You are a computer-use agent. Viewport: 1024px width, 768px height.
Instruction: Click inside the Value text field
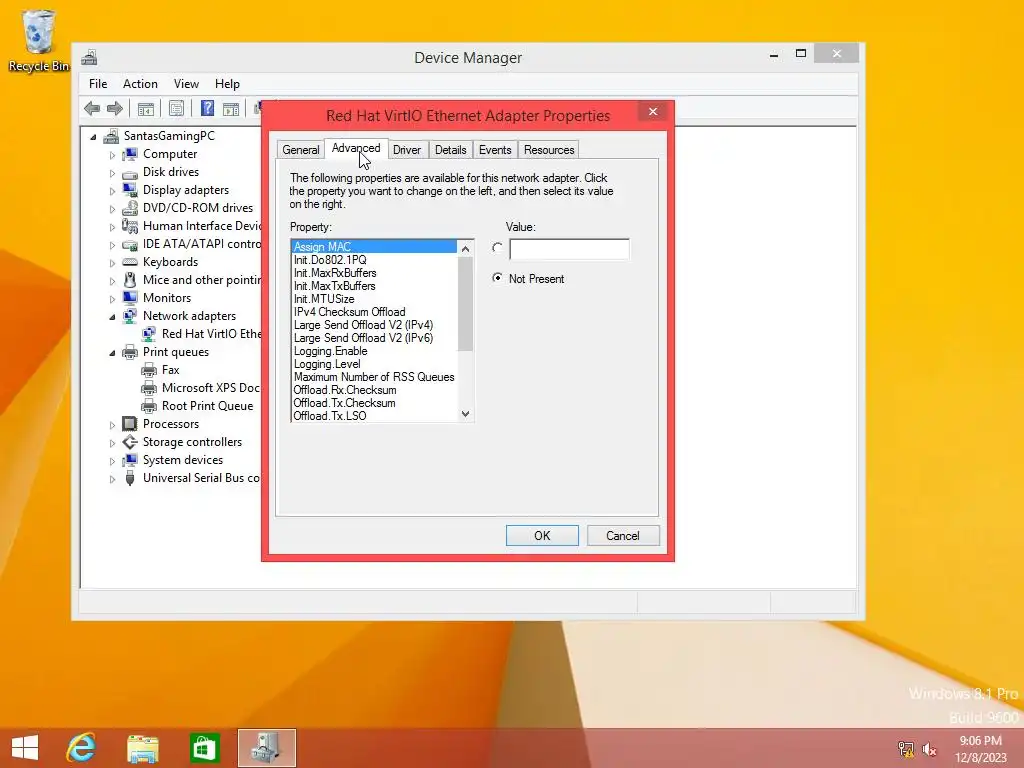pyautogui.click(x=569, y=249)
